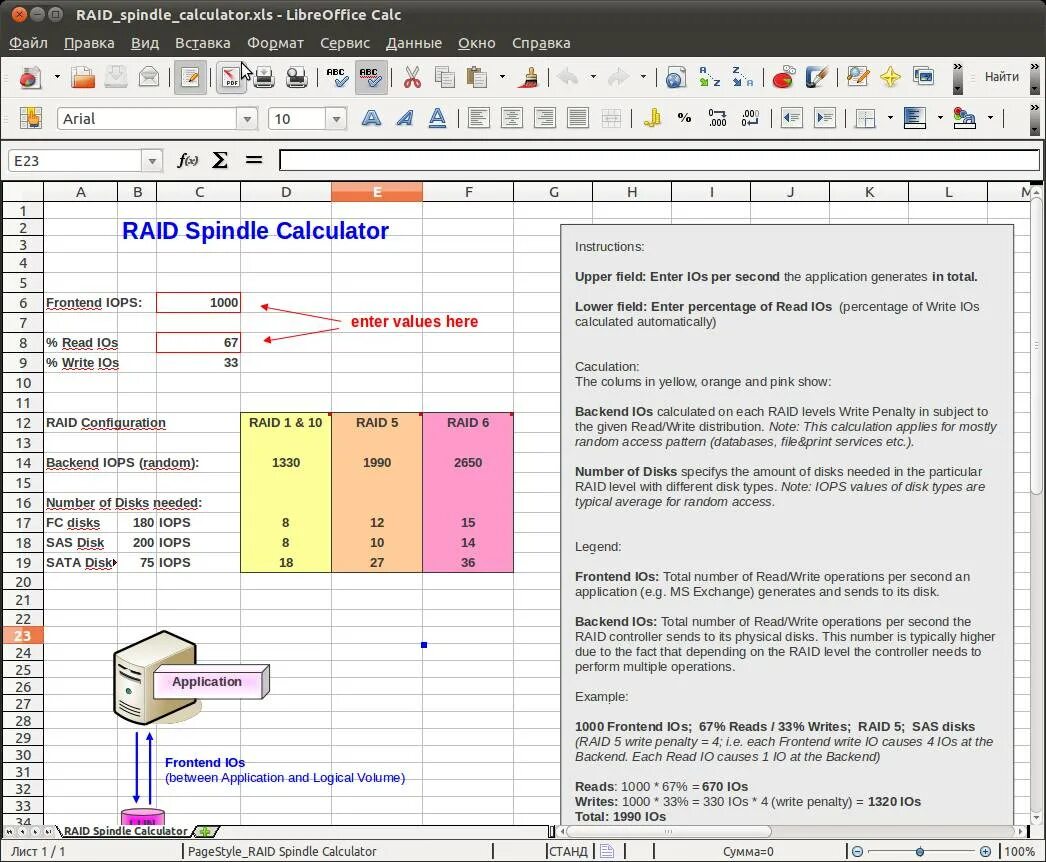The width and height of the screenshot is (1046, 862).
Task: Select the RAID Spindle Calculator sheet tab
Action: [x=125, y=831]
